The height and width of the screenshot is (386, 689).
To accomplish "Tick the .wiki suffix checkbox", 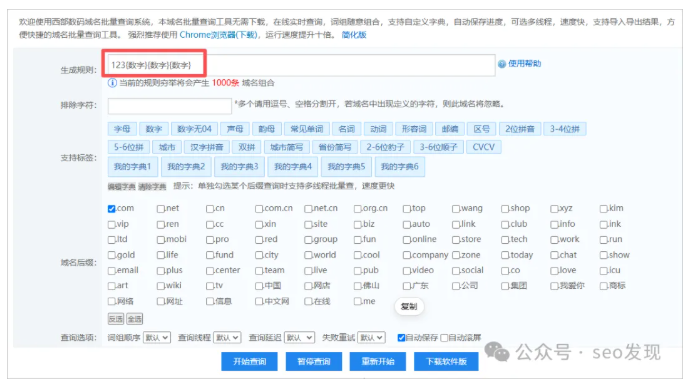I will click(x=161, y=286).
